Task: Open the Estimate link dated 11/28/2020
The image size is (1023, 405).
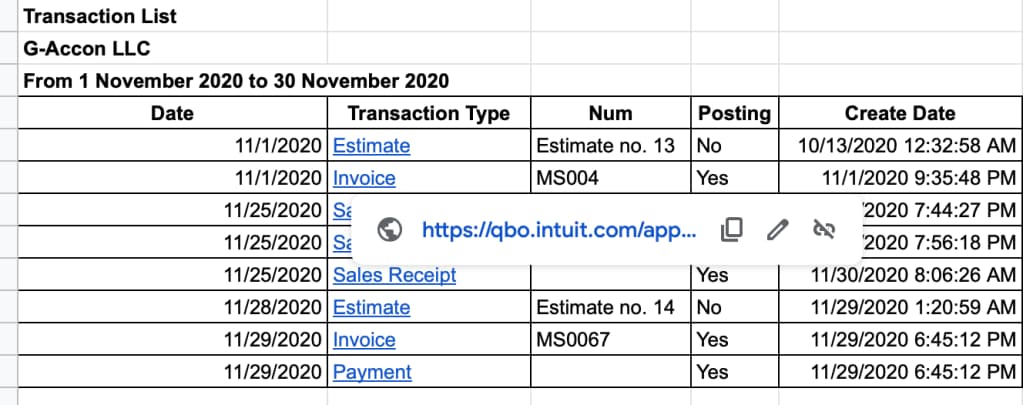Action: [x=371, y=307]
